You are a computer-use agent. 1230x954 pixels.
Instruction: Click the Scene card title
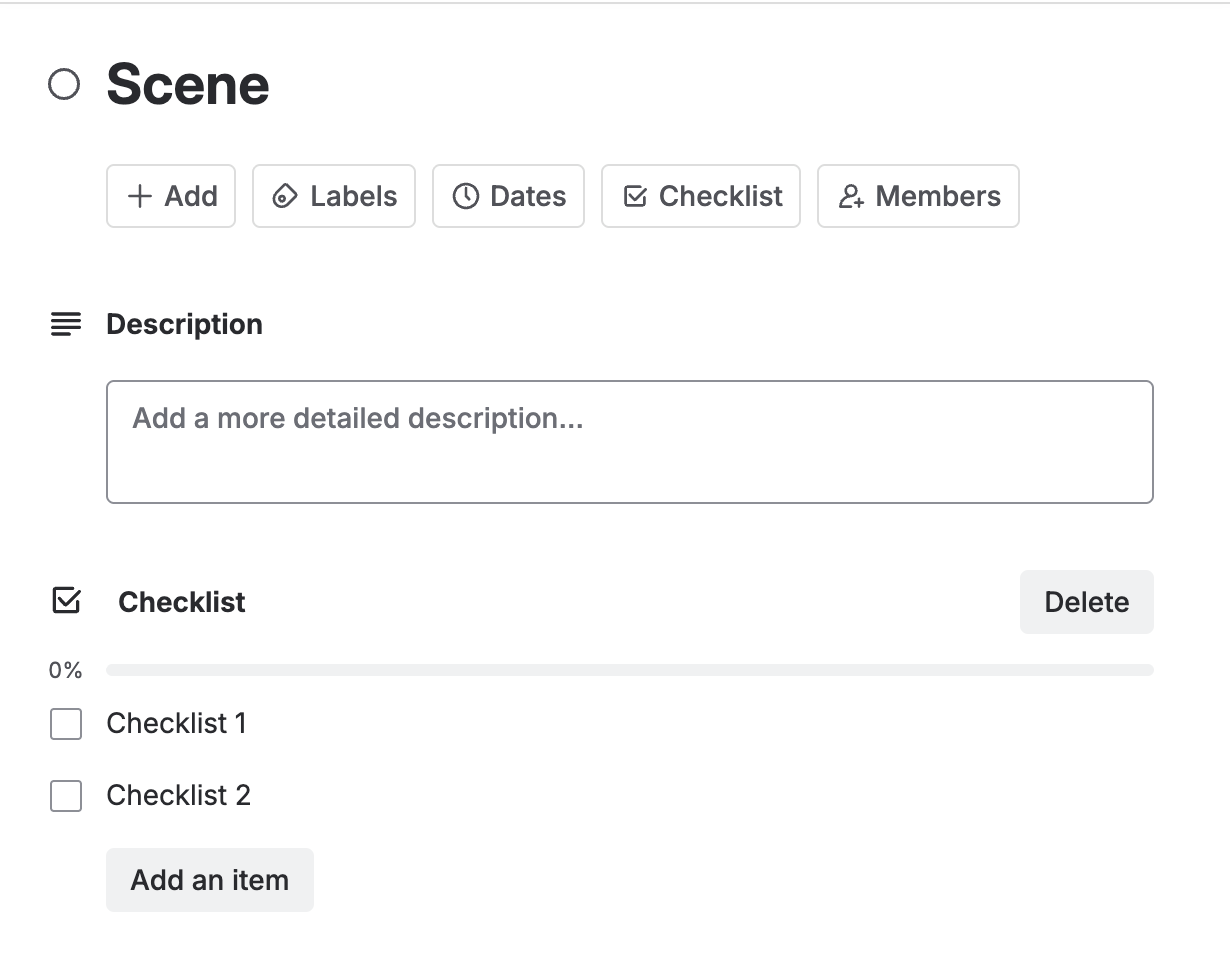click(188, 84)
